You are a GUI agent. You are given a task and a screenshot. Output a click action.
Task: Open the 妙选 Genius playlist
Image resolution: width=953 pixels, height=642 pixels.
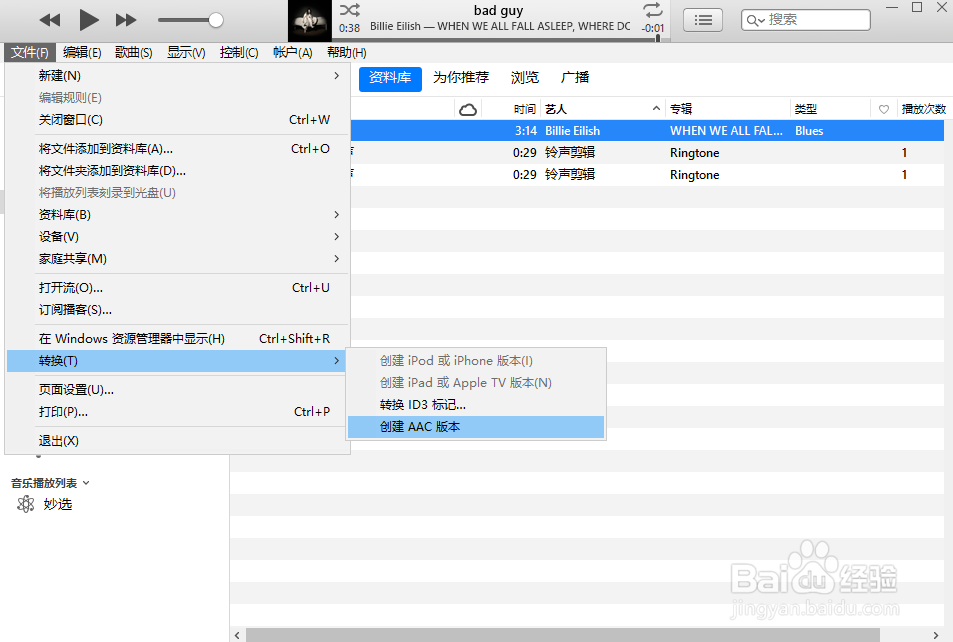[57, 504]
